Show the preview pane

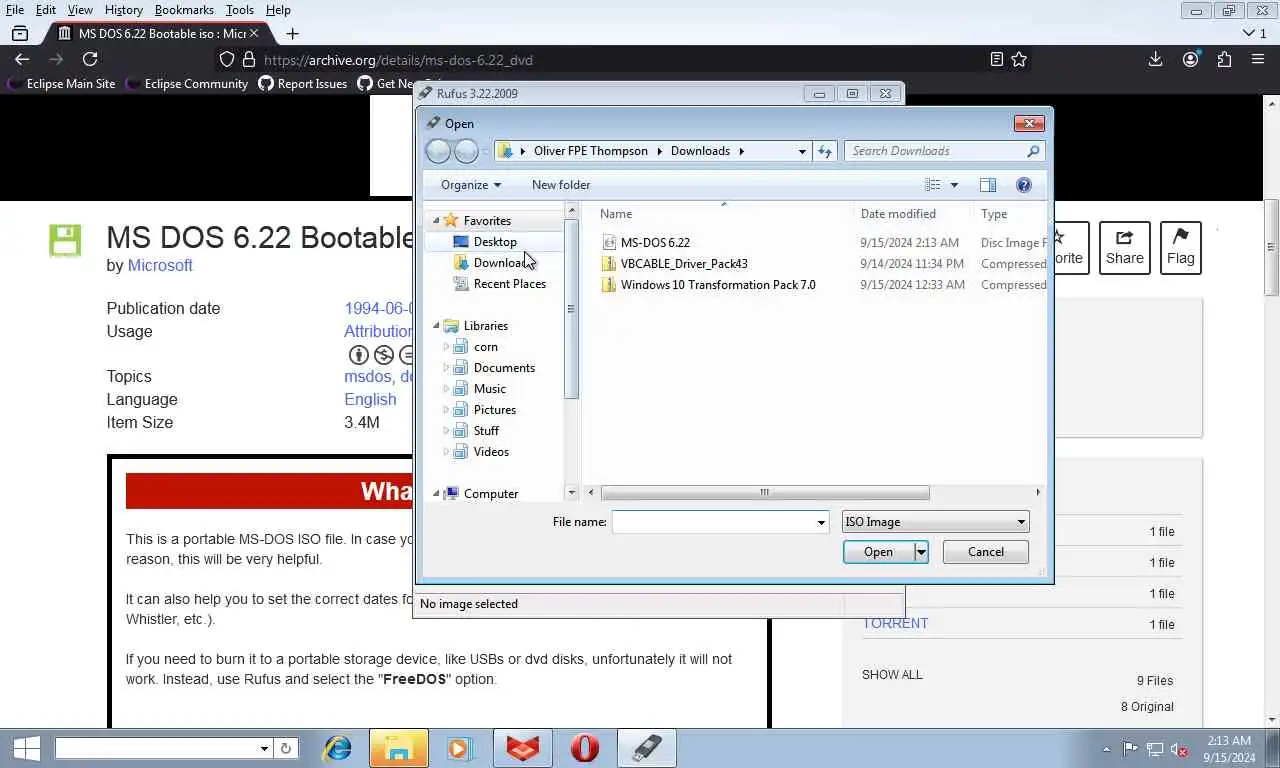point(988,185)
